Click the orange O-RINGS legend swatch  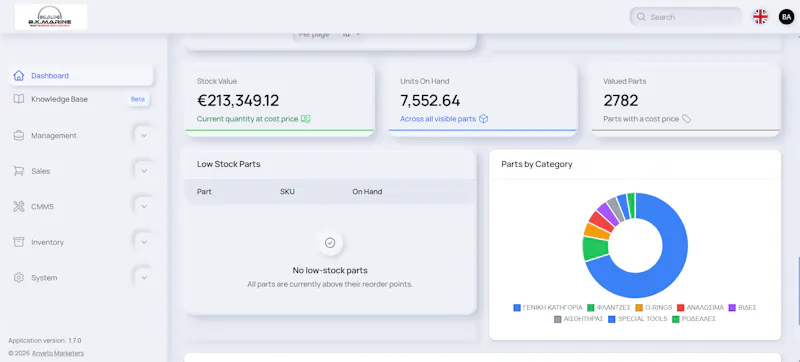point(639,307)
